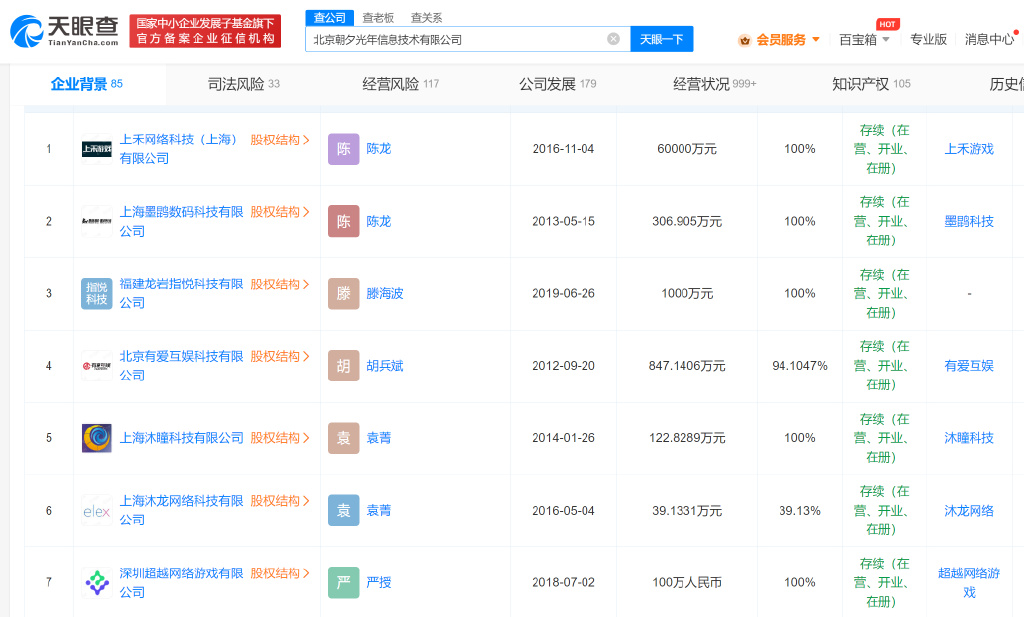Select 袁 avatar in 上海沐瞳 row

(x=344, y=438)
